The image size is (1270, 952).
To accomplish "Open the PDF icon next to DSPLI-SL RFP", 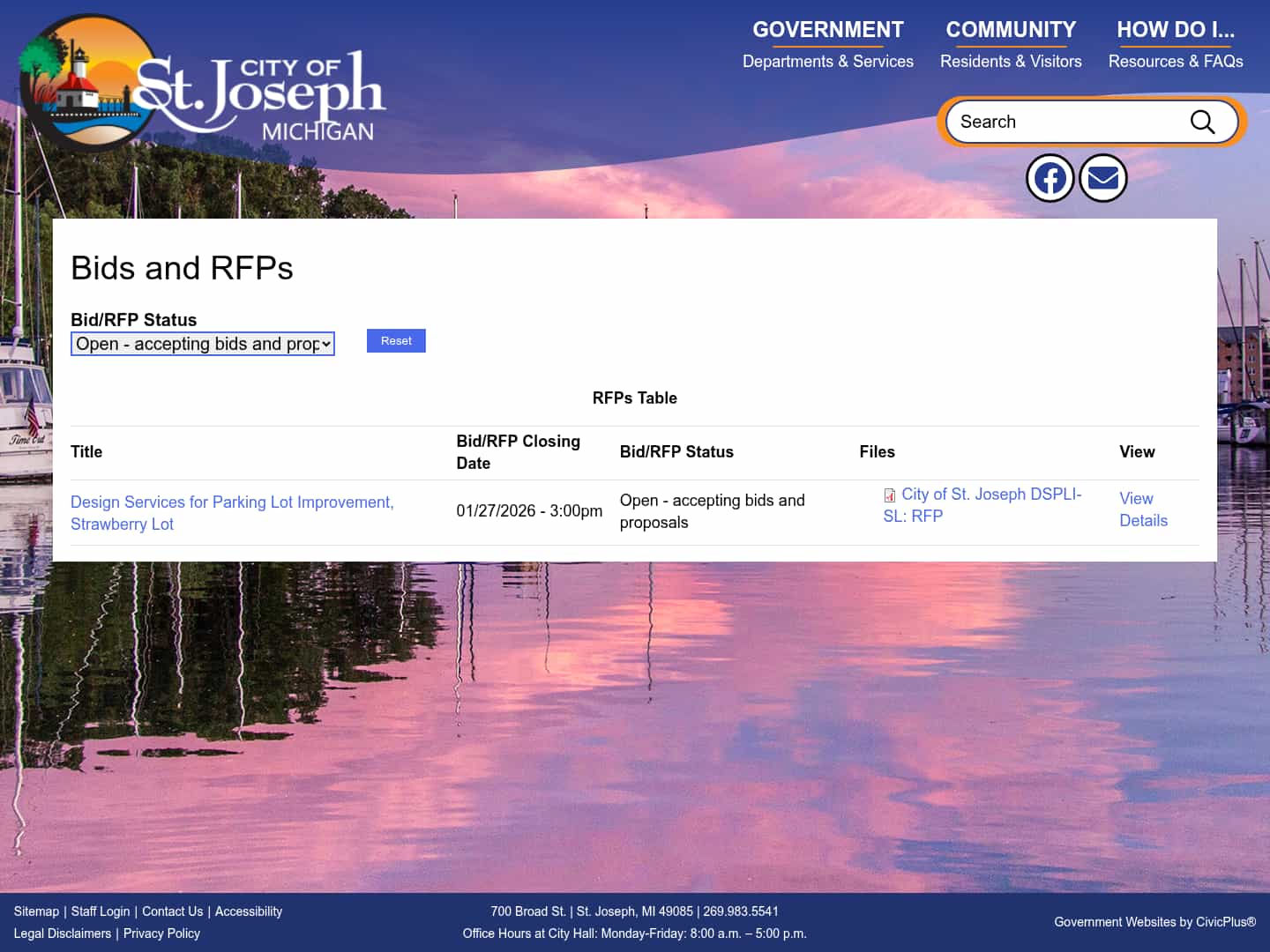I will click(x=889, y=495).
